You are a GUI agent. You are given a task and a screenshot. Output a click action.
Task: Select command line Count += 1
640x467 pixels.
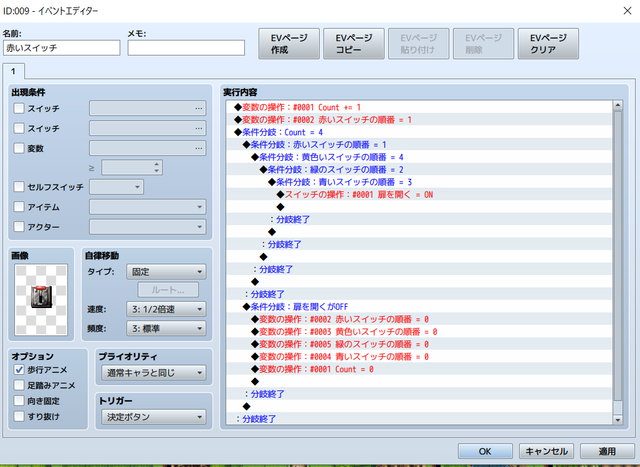[x=419, y=107]
